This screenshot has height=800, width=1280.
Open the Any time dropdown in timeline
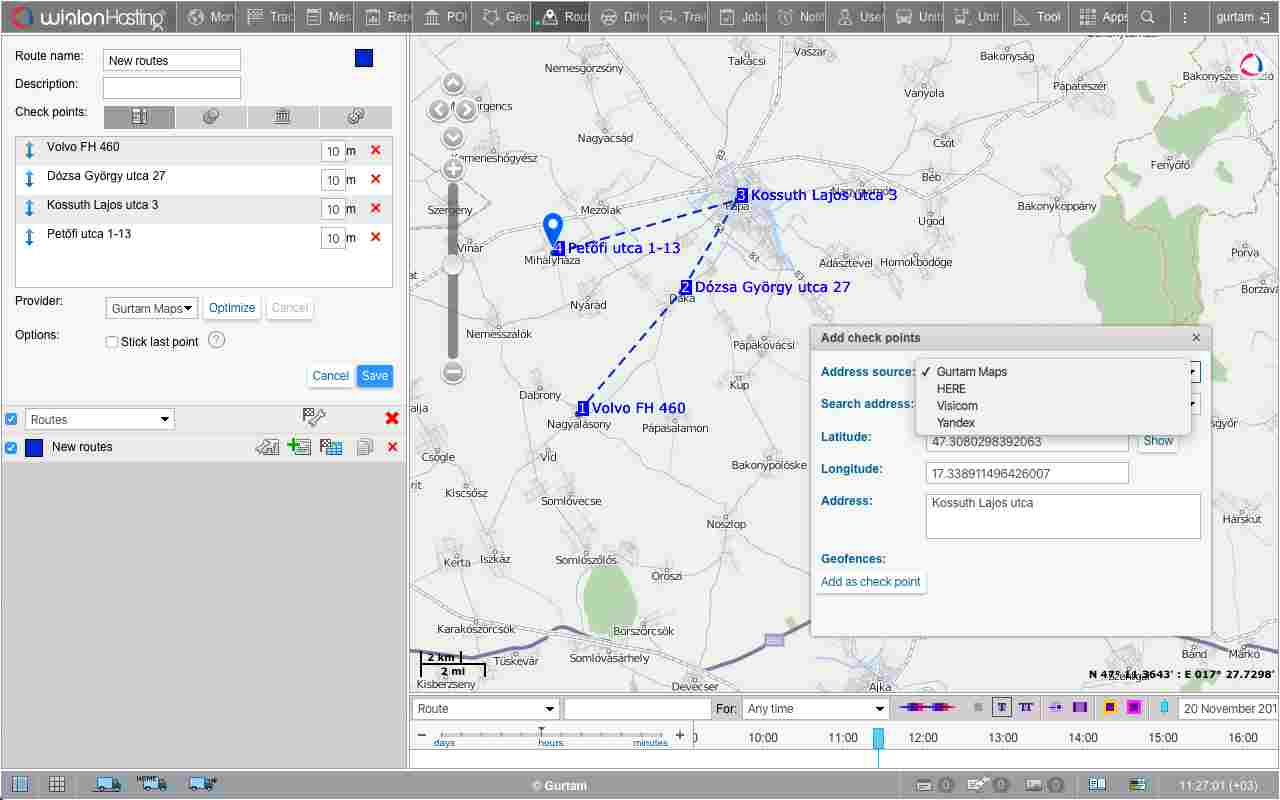tap(815, 708)
